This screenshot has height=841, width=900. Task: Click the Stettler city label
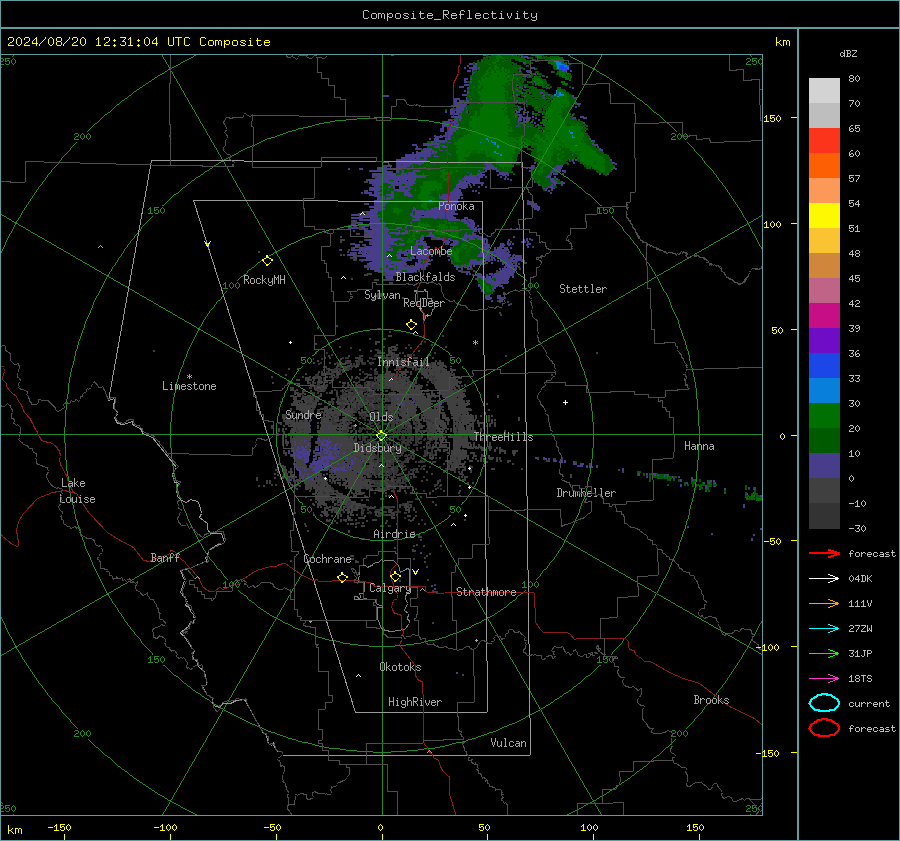pos(583,289)
